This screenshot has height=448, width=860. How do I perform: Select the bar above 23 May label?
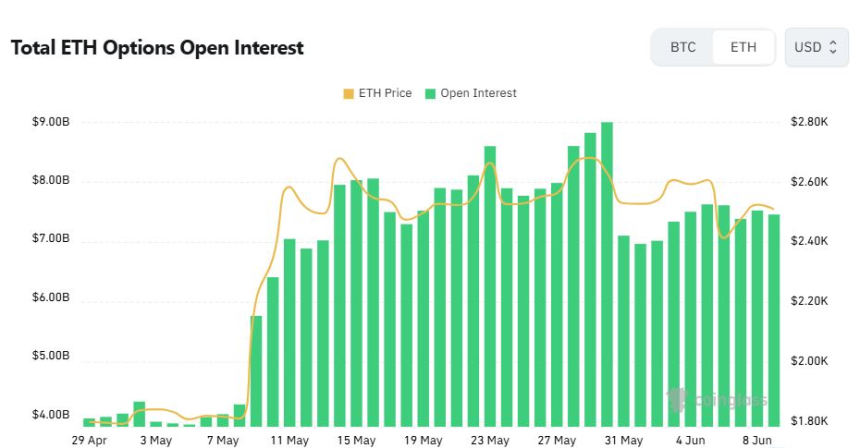490,286
